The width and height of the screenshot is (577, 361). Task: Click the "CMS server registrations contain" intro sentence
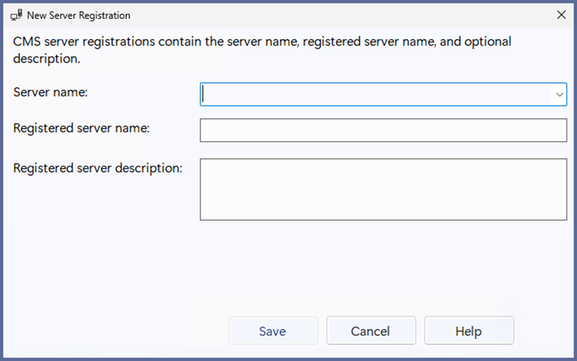(262, 50)
